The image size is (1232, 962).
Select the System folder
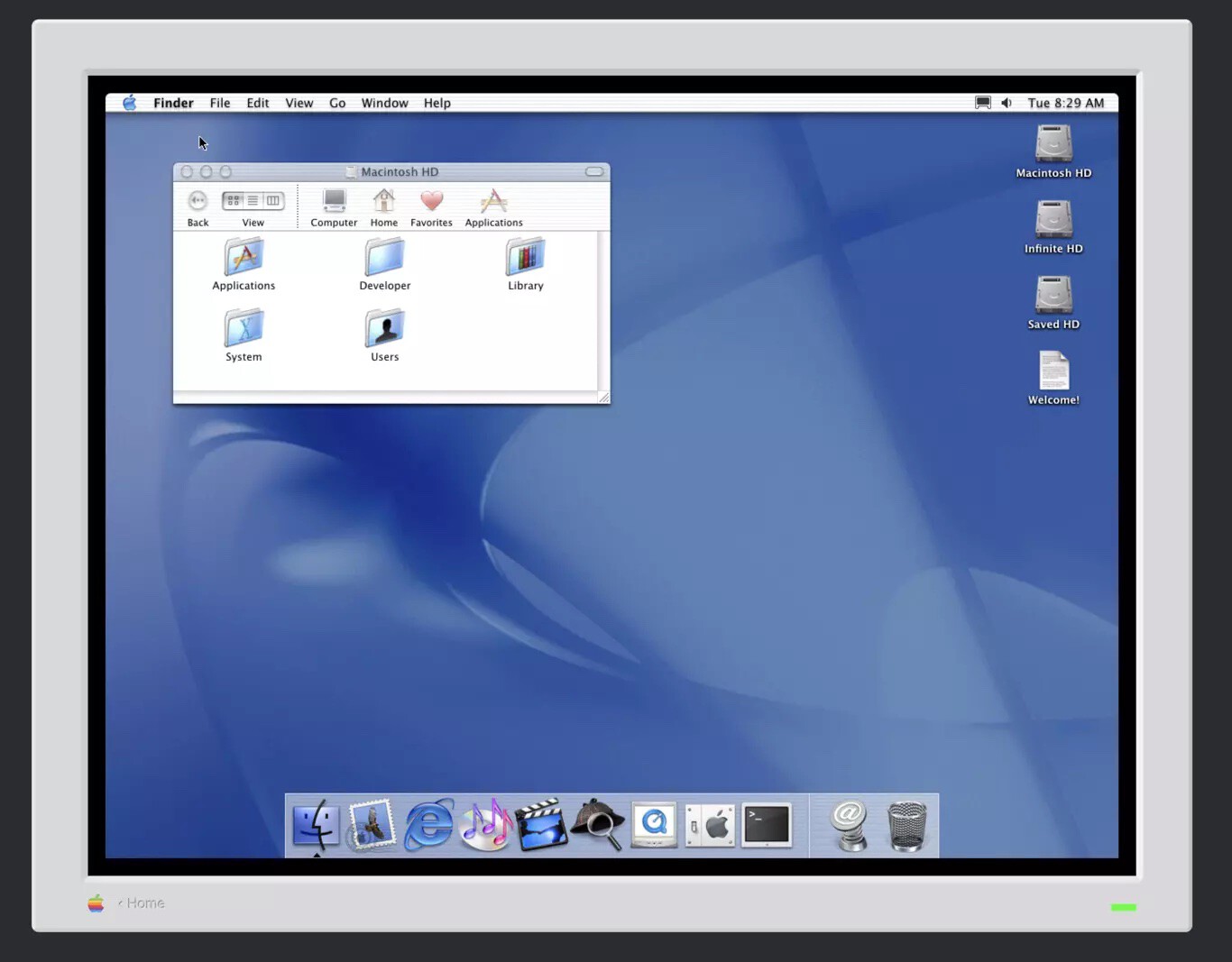[x=244, y=330]
